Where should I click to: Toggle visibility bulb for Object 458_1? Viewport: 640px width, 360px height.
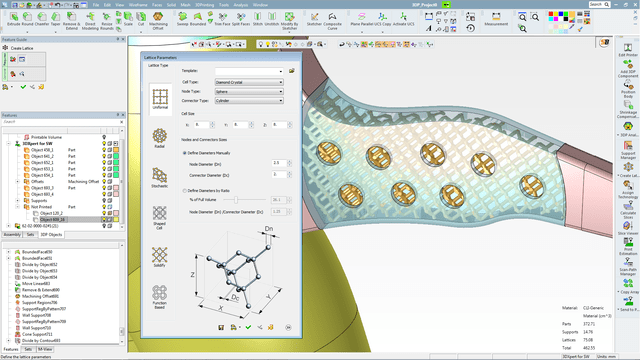104,150
